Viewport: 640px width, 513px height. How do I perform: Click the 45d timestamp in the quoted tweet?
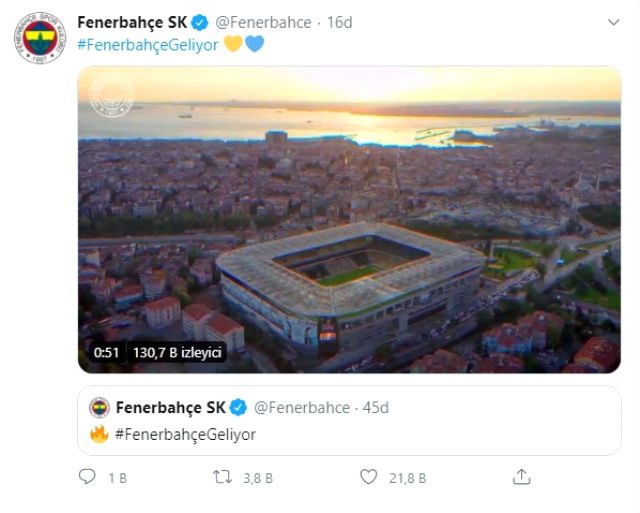point(375,408)
